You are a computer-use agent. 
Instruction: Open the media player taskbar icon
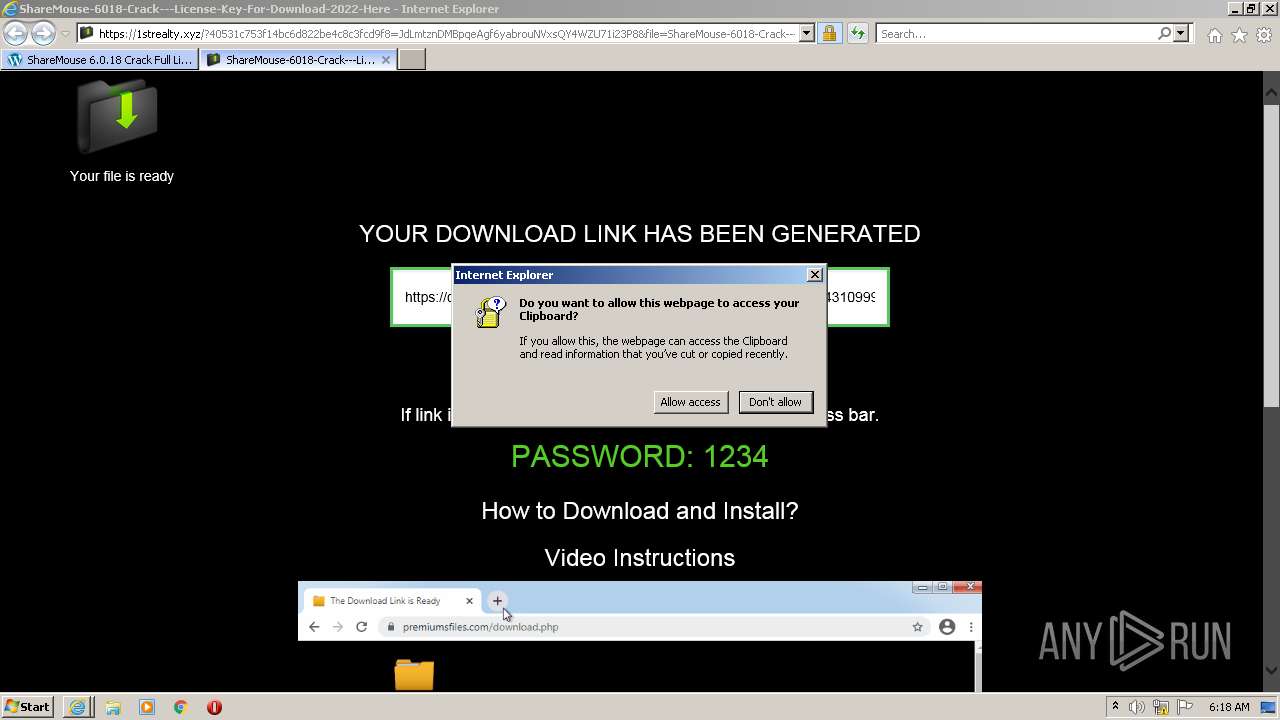pyautogui.click(x=147, y=707)
